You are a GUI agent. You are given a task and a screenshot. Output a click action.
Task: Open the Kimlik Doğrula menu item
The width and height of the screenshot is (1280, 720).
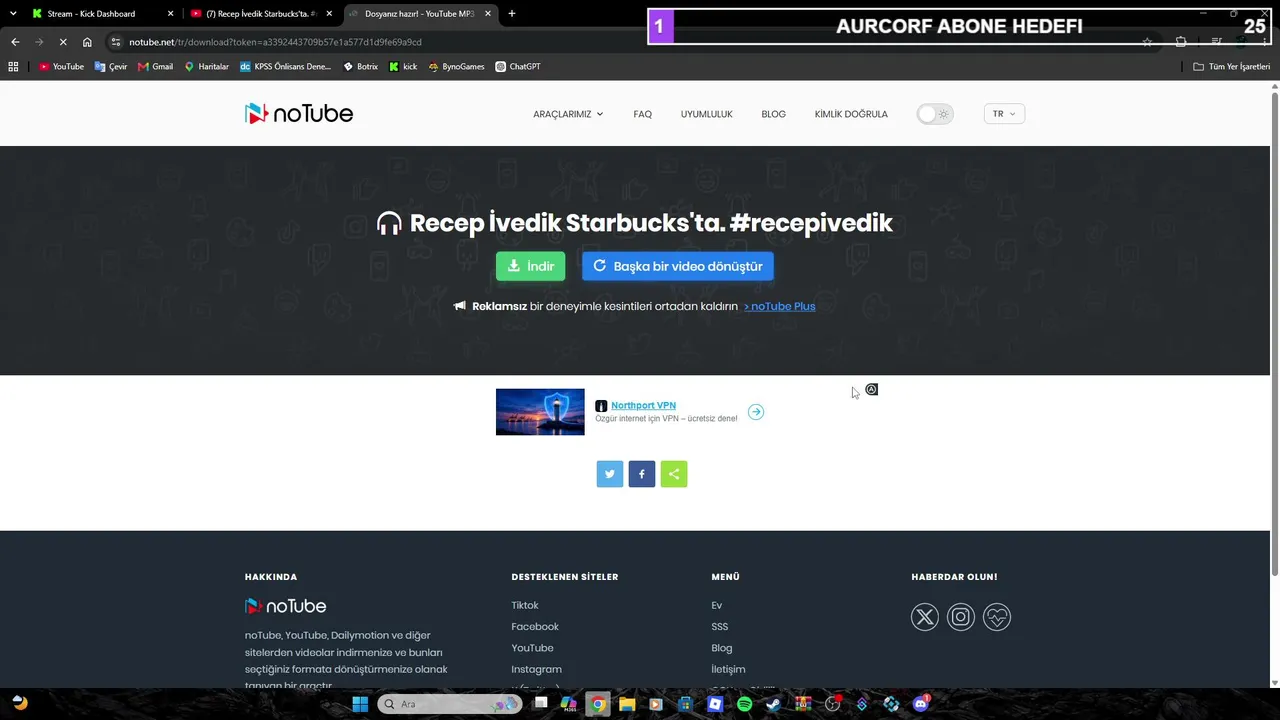click(x=851, y=114)
